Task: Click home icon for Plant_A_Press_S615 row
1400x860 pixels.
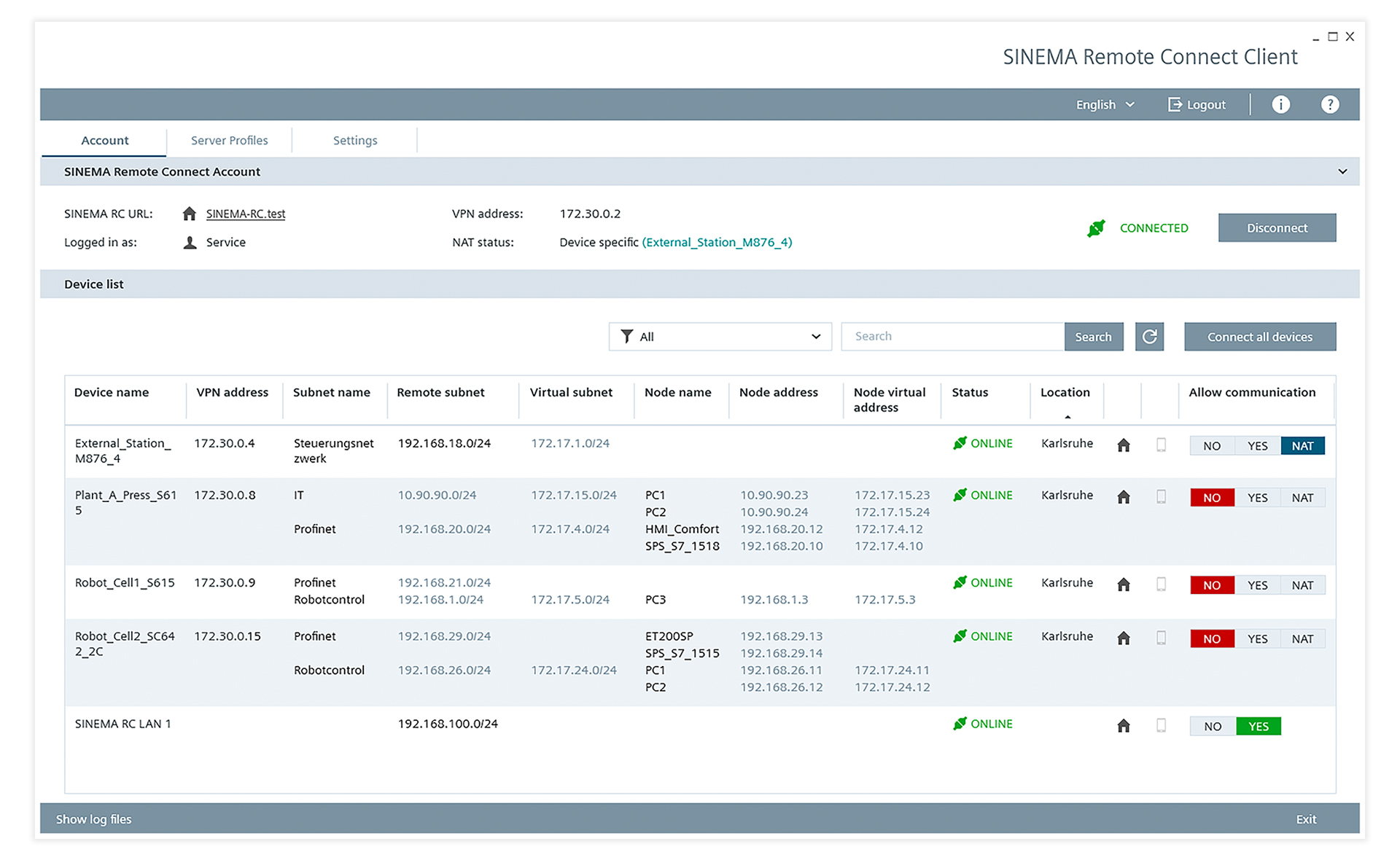Action: [1124, 497]
